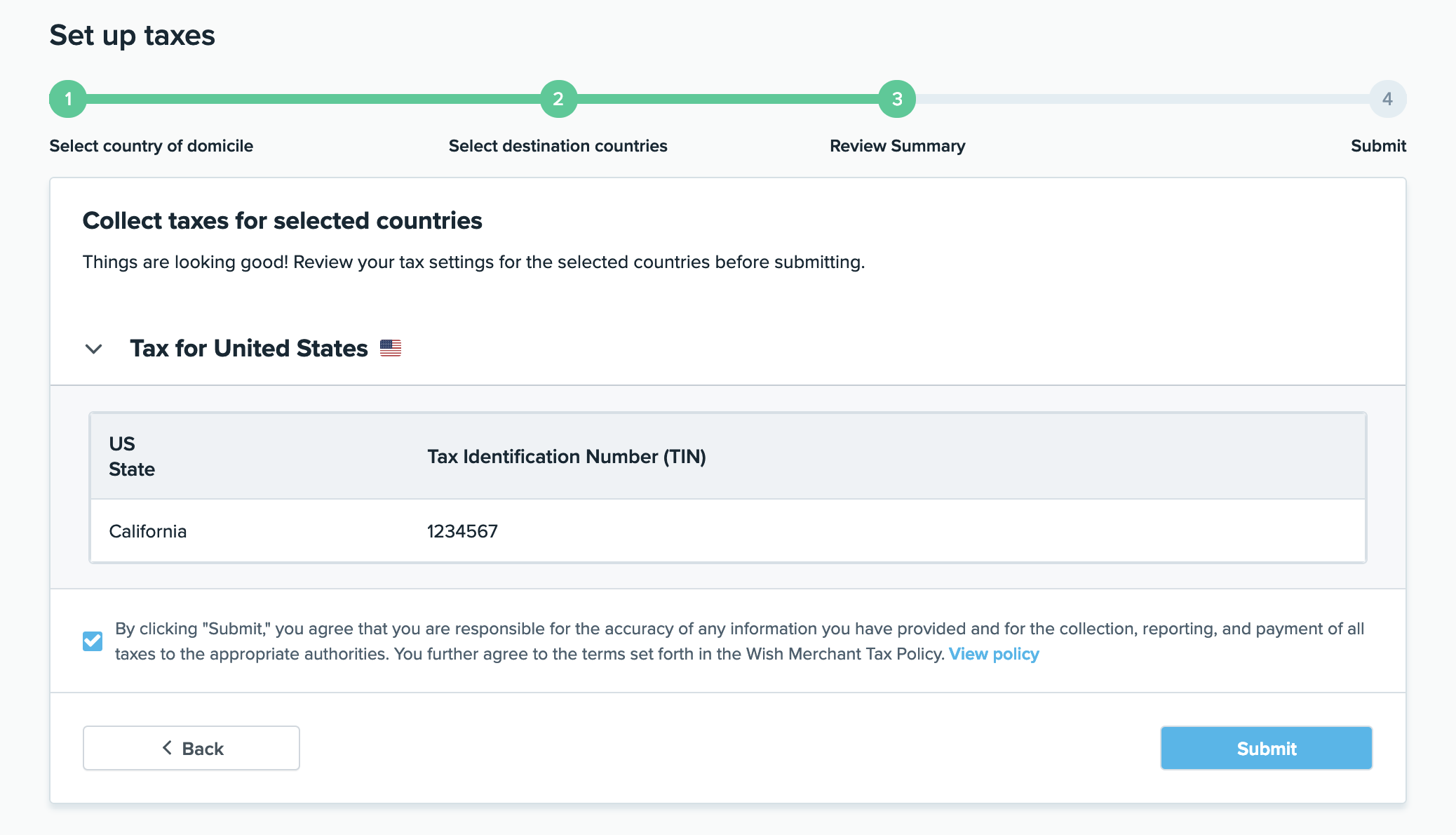Collapse the Tax for United States section
Image resolution: width=1456 pixels, height=835 pixels.
(93, 349)
